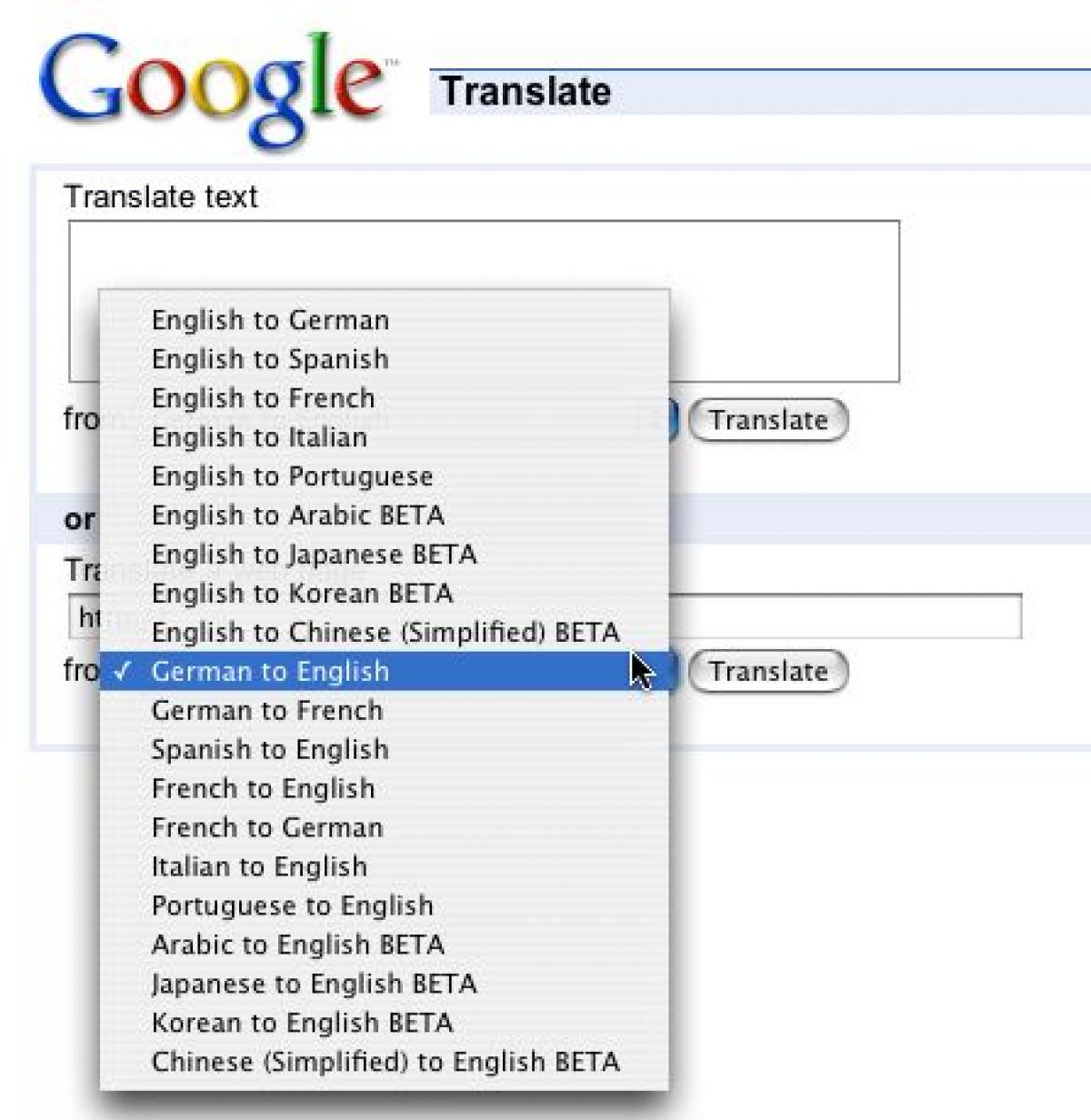Select English to Italian
Image resolution: width=1091 pixels, height=1120 pixels.
259,437
